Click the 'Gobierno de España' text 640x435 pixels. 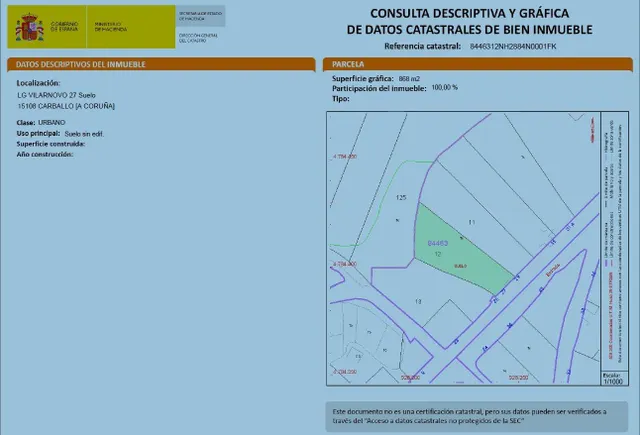(x=64, y=27)
